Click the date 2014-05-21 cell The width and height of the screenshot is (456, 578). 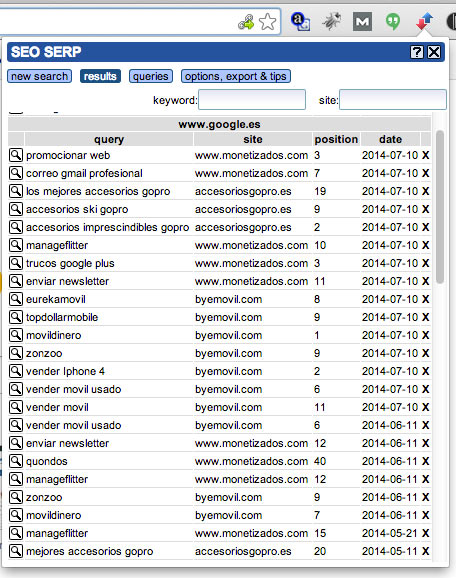click(390, 533)
